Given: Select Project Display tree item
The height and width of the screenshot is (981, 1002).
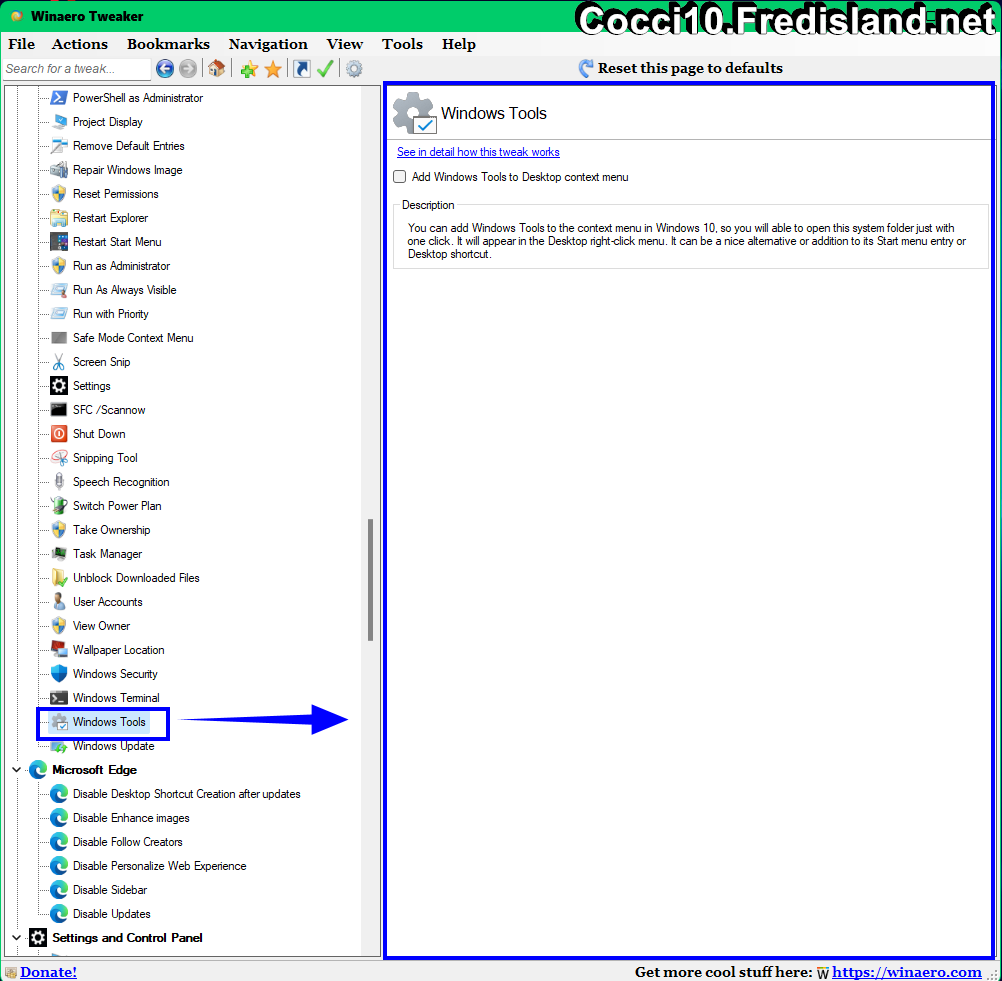Looking at the screenshot, I should 107,122.
